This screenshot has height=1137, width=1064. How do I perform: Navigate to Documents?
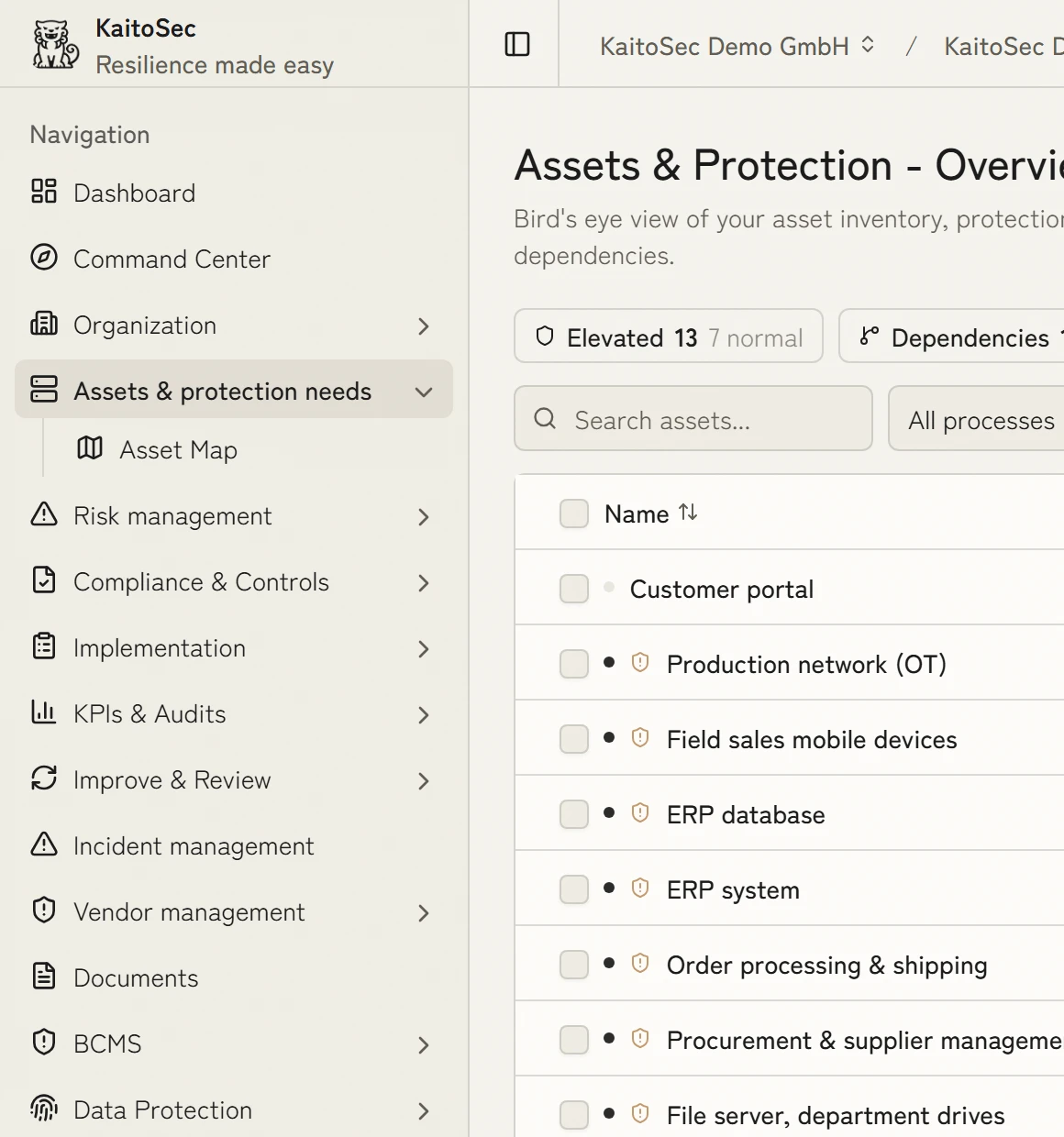click(234, 977)
